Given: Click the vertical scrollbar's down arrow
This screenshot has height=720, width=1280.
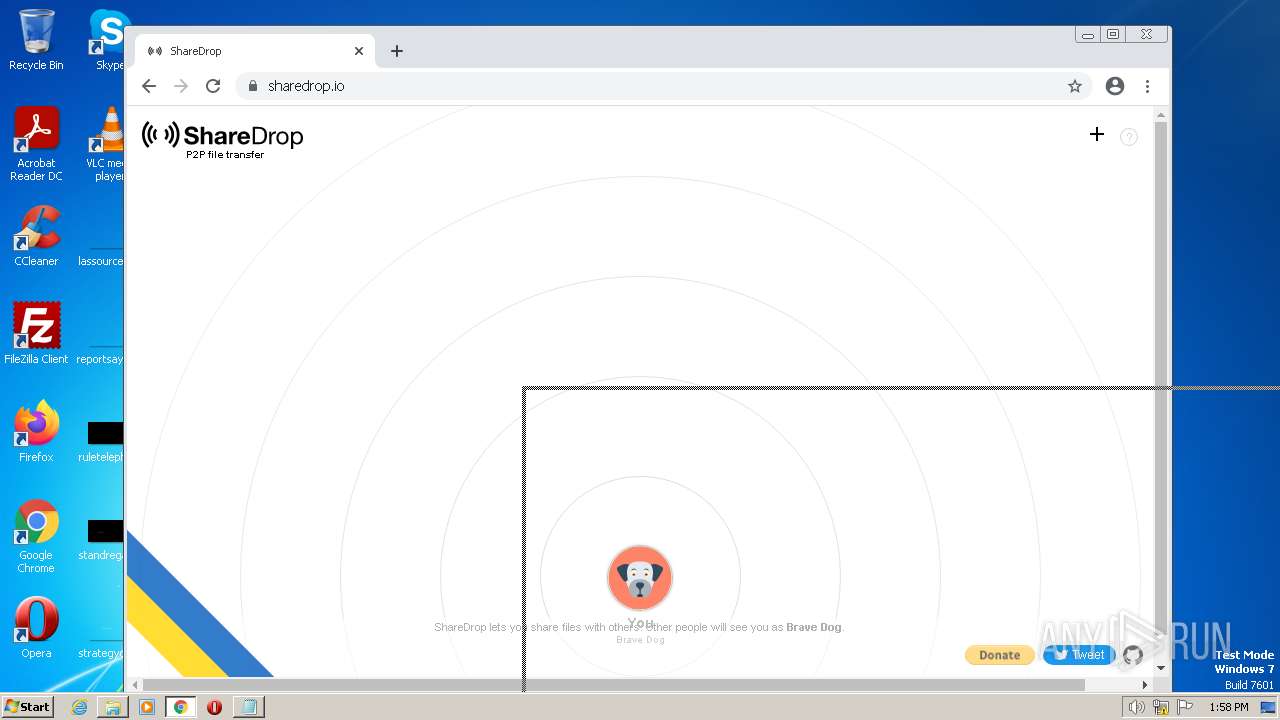Looking at the screenshot, I should pos(1161,668).
